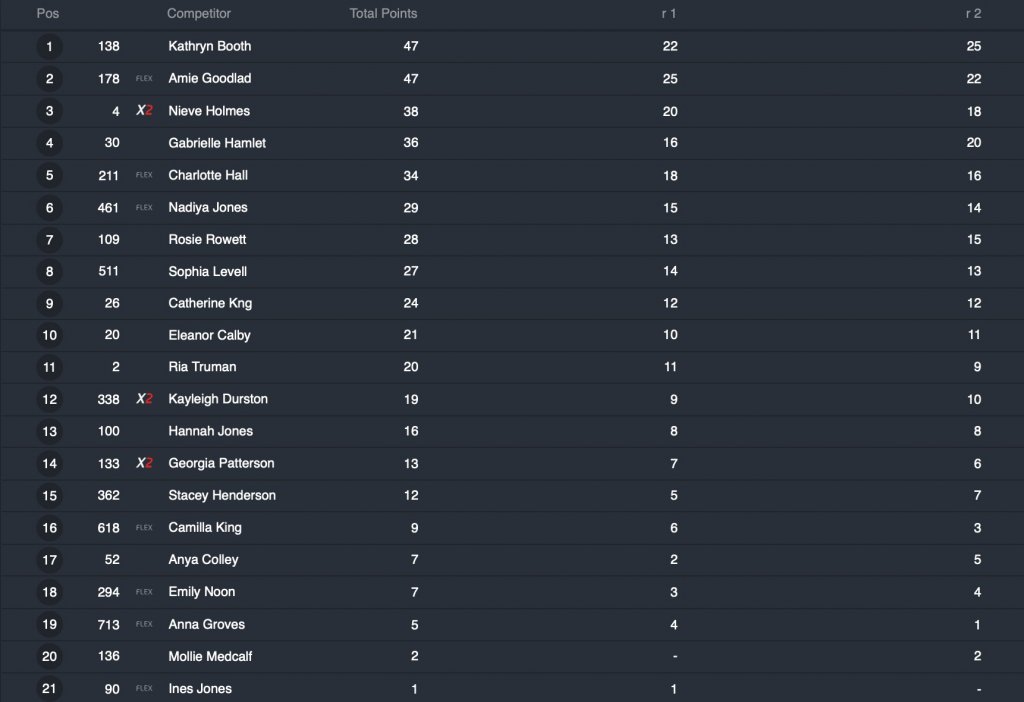Click the Competitor column header
The height and width of the screenshot is (702, 1024).
point(199,14)
